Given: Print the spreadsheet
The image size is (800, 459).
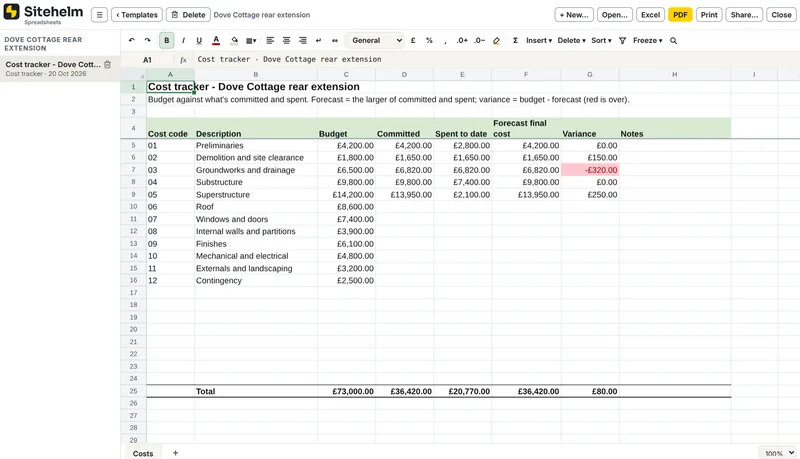Looking at the screenshot, I should point(709,15).
